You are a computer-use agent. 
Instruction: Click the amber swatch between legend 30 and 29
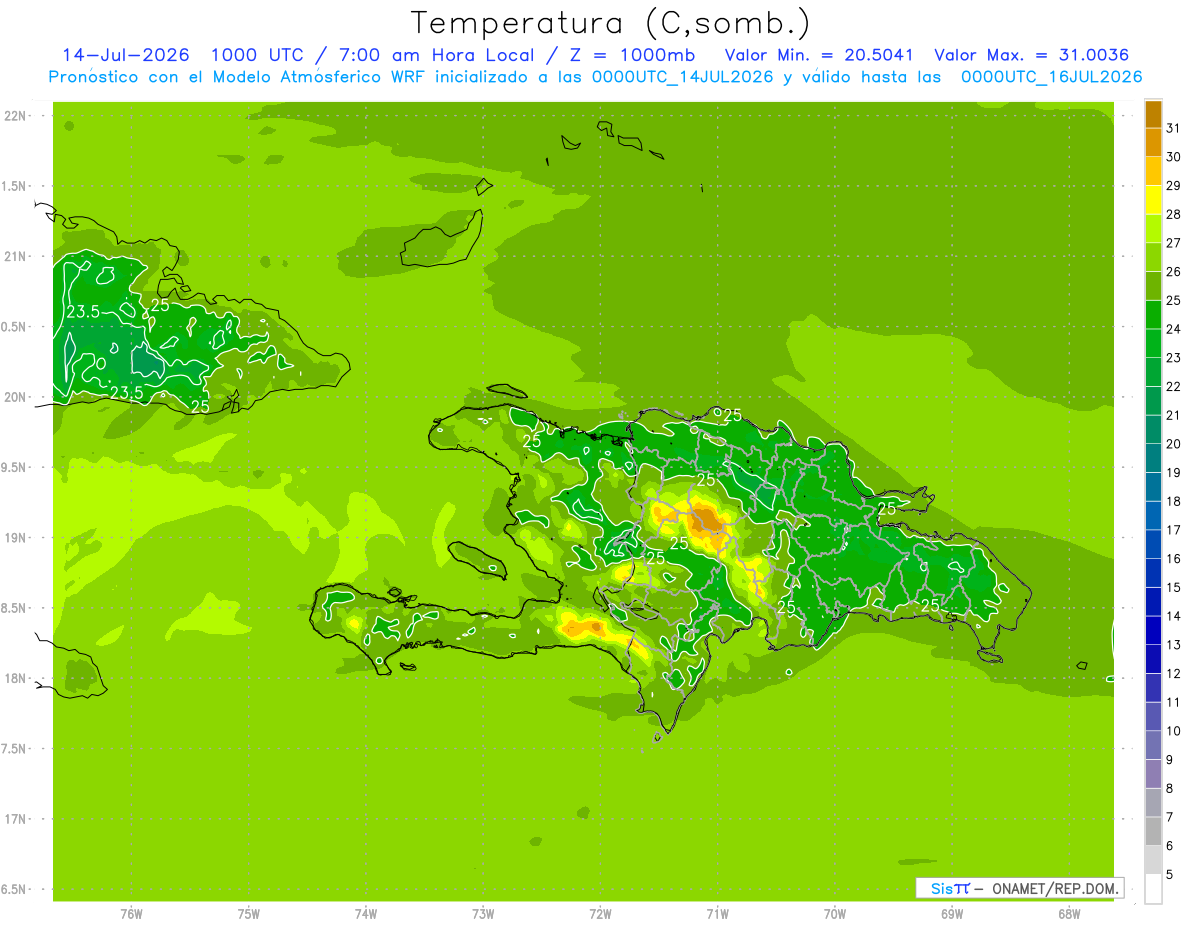[1153, 172]
